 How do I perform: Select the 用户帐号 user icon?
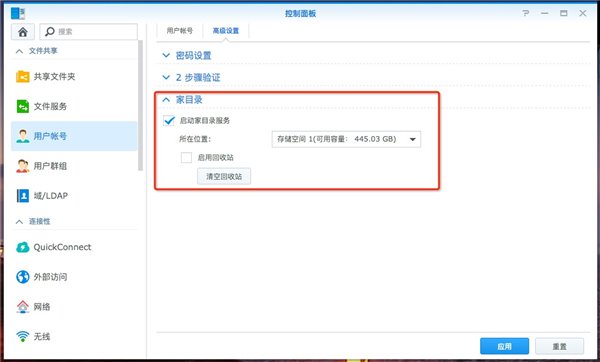coord(23,136)
